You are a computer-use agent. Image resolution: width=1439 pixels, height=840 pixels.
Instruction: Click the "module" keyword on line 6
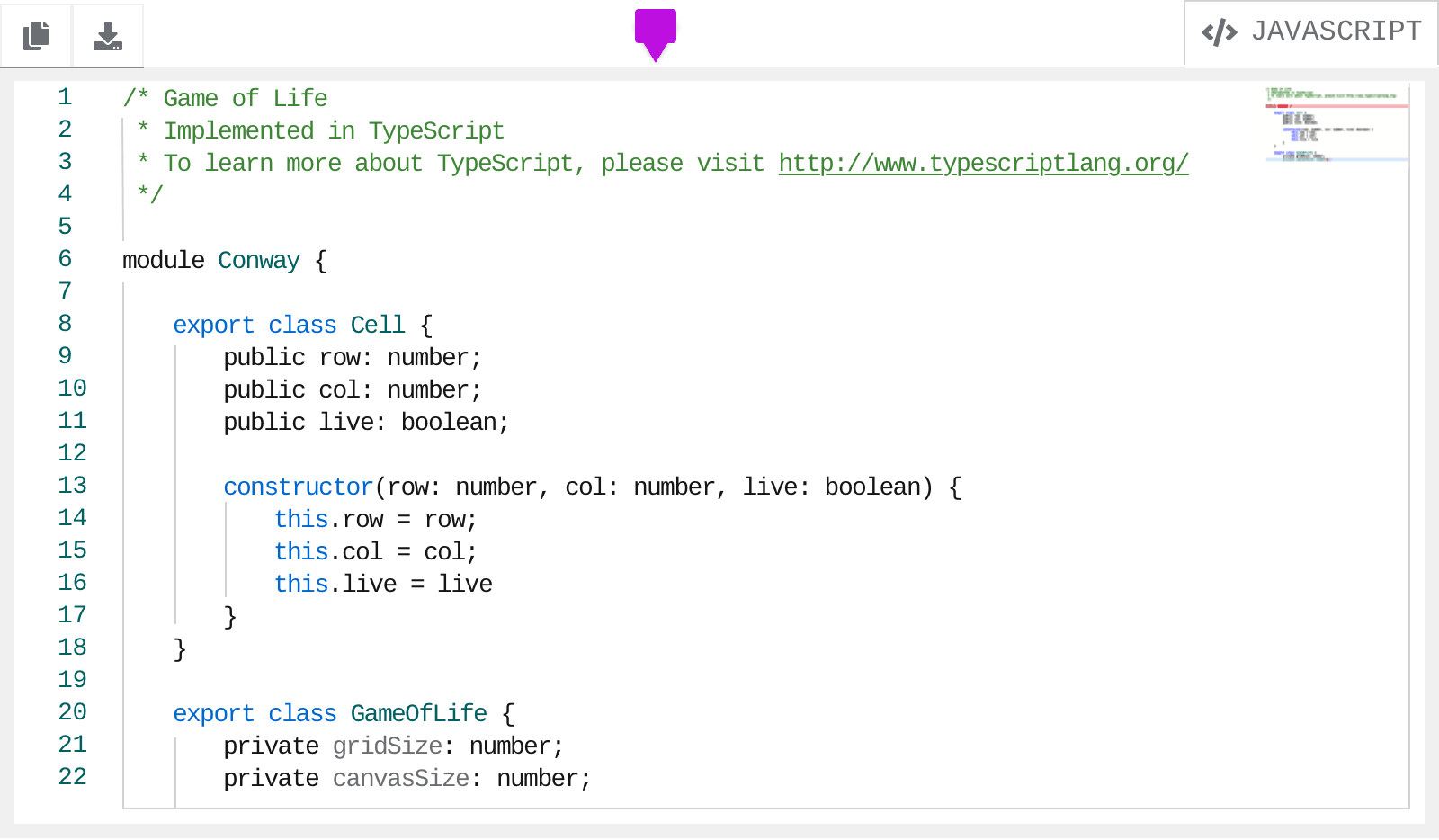(163, 260)
